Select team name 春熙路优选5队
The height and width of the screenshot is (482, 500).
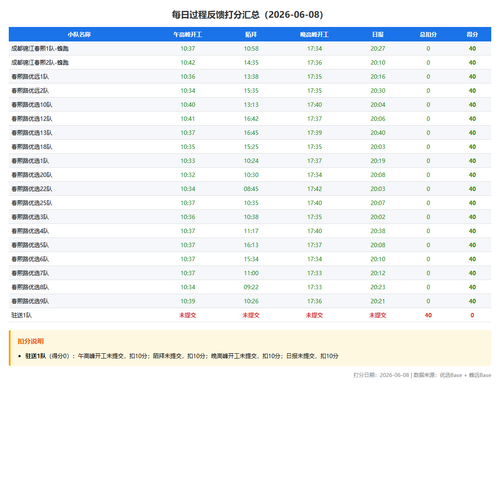[x=30, y=245]
